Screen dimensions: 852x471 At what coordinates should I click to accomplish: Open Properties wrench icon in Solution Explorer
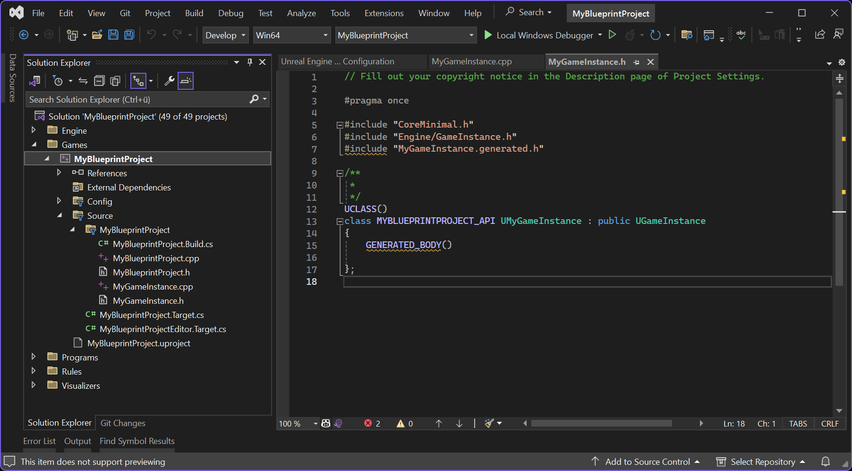pyautogui.click(x=169, y=81)
